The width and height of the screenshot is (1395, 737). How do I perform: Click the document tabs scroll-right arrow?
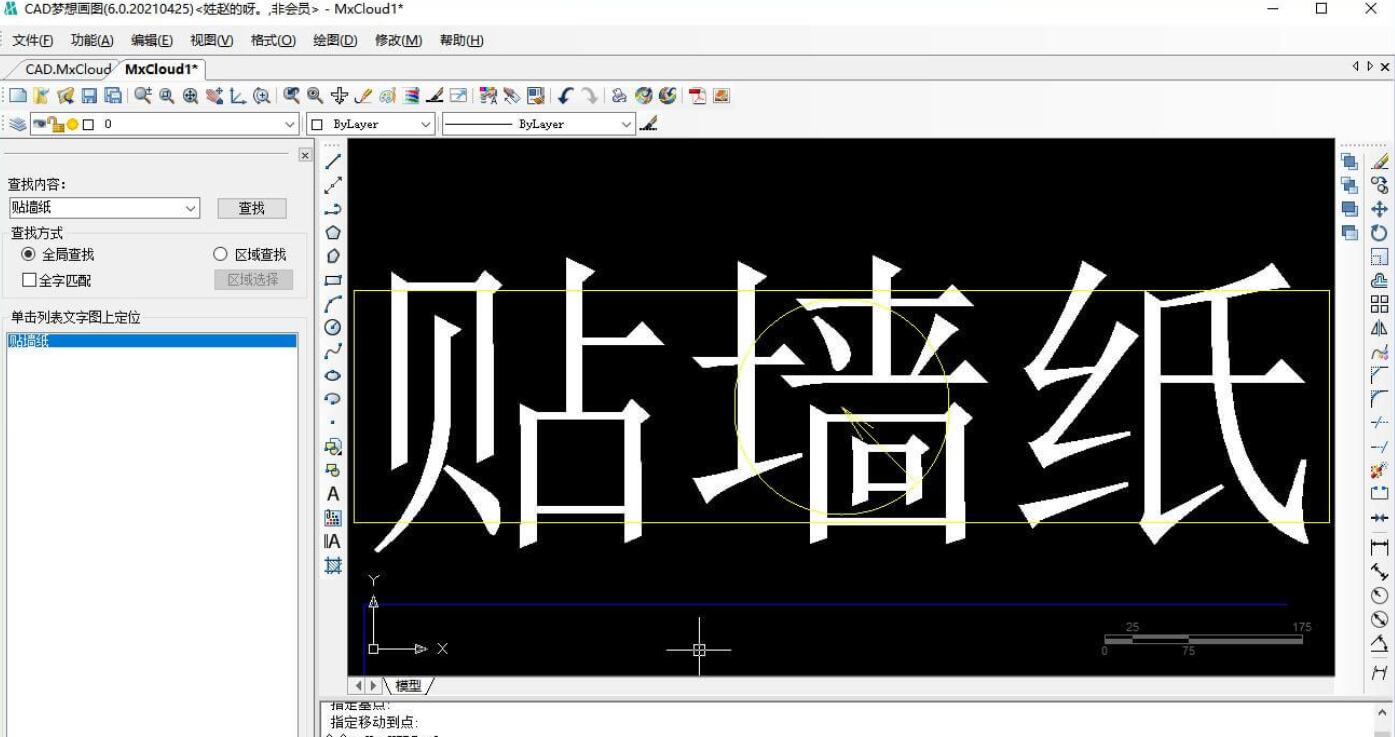click(x=1369, y=67)
